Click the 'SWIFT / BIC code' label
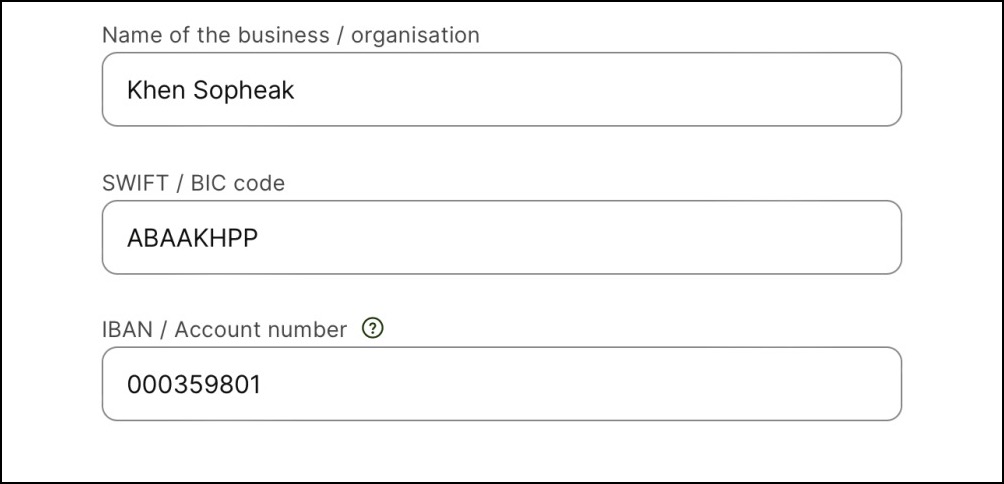This screenshot has height=484, width=1004. tap(193, 183)
